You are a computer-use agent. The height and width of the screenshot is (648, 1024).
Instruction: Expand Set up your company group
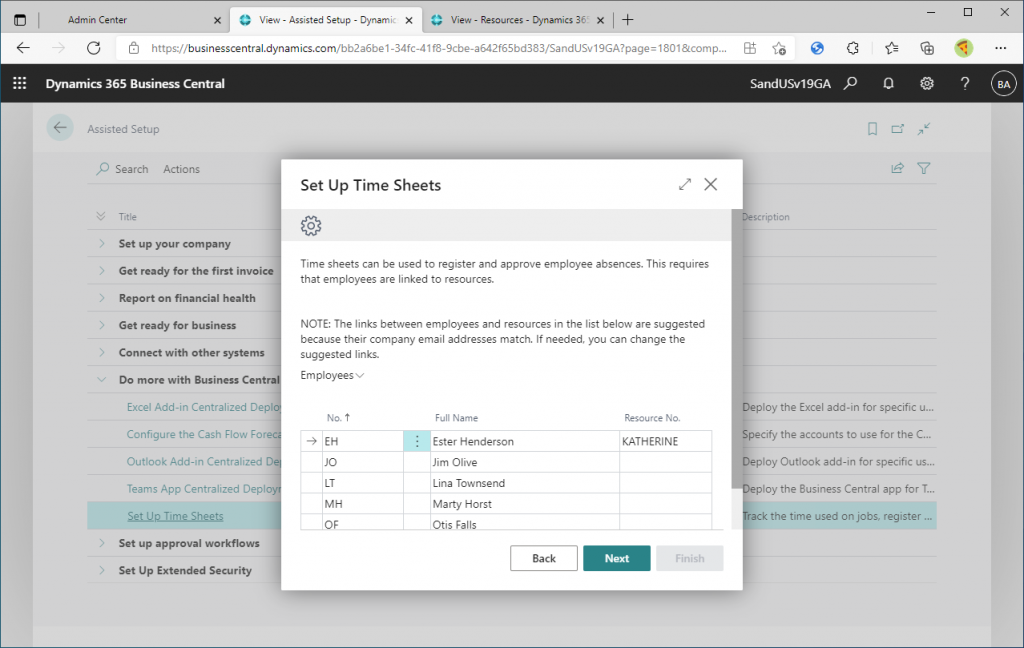tap(102, 243)
